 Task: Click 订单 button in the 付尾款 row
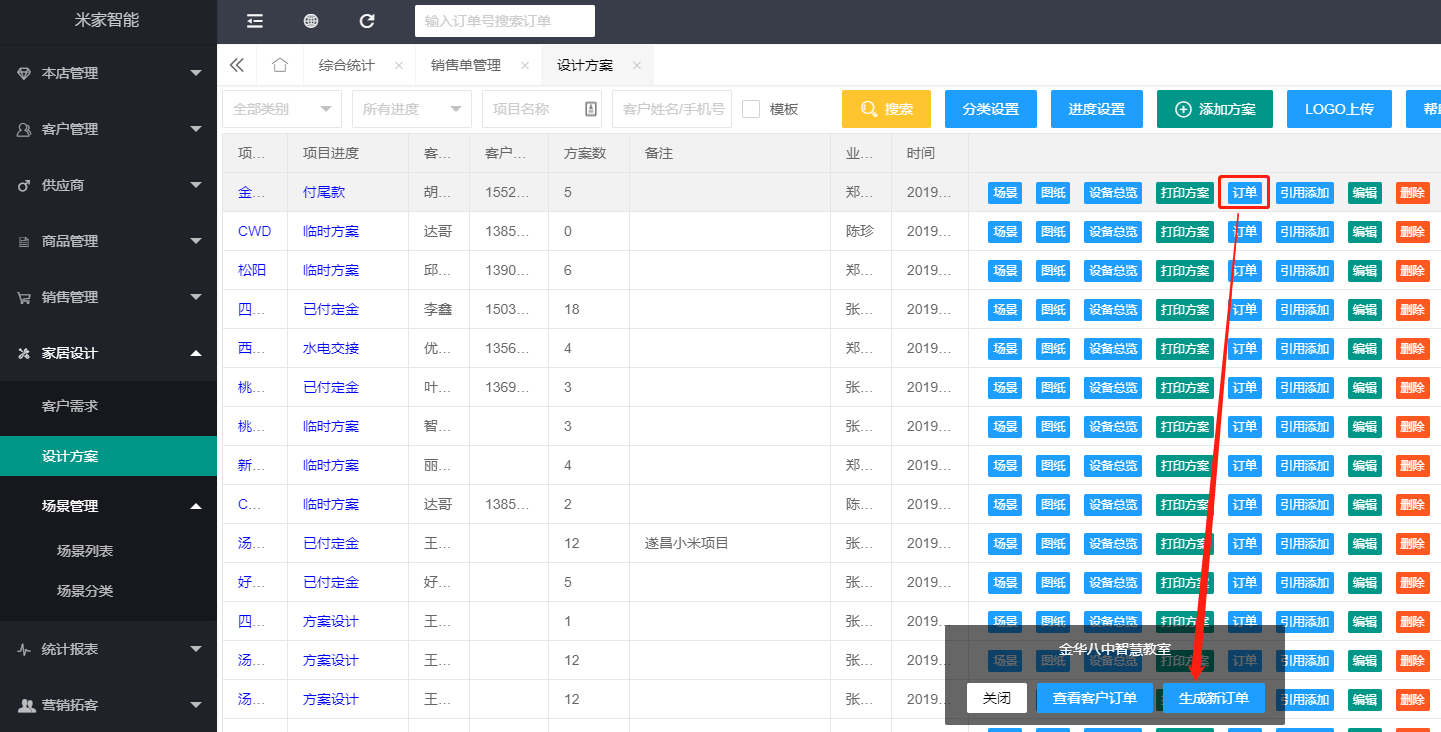(x=1245, y=193)
